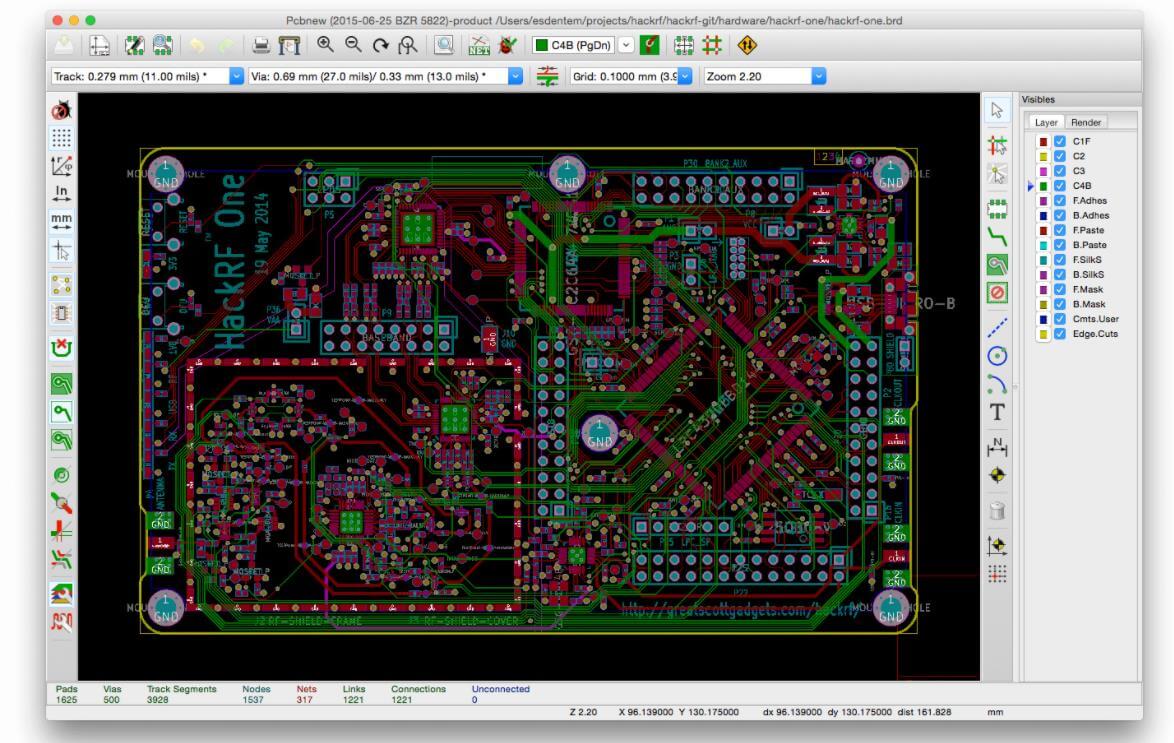This screenshot has height=743, width=1174.
Task: Select the add text tool
Action: 997,412
